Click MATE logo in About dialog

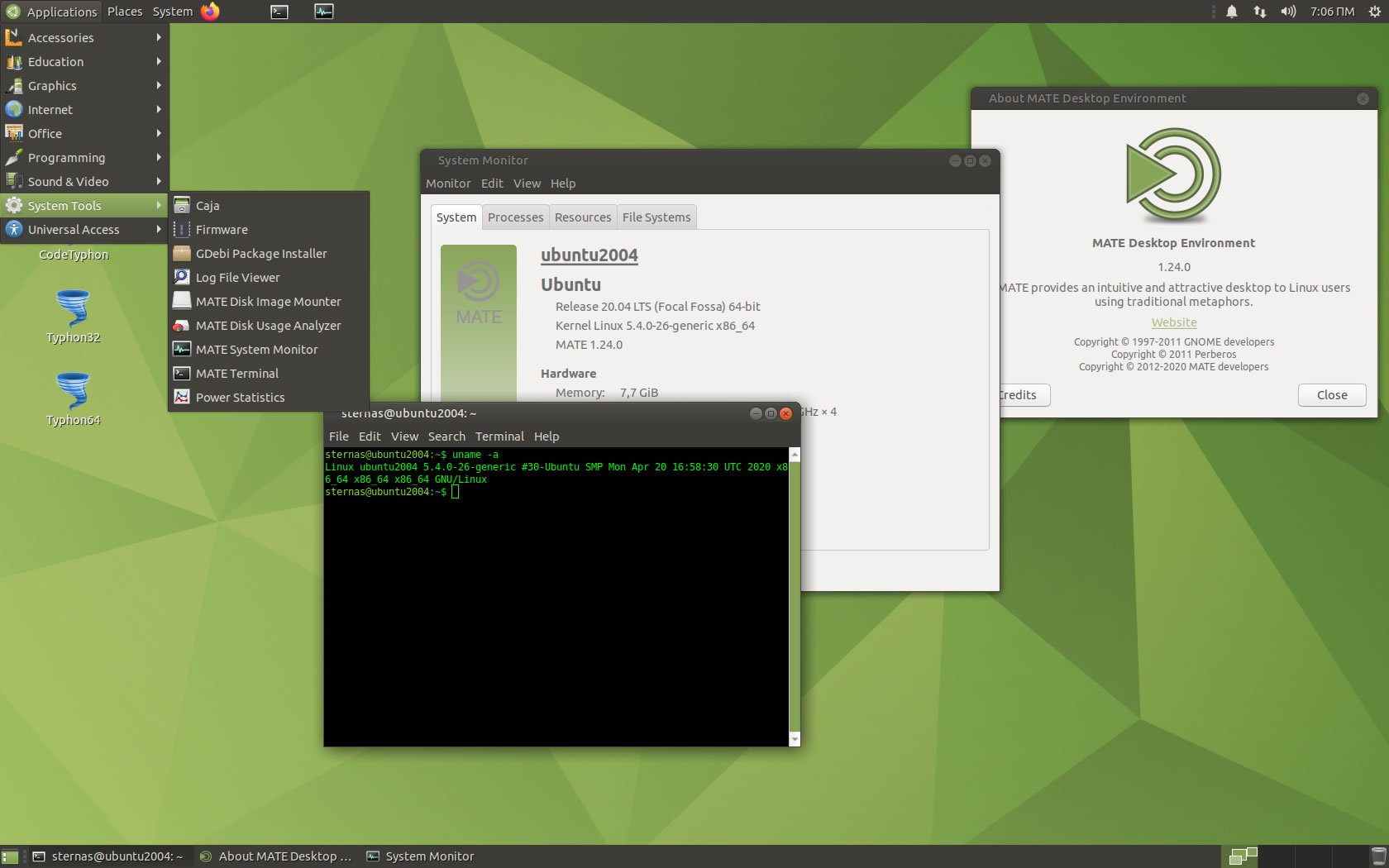tap(1173, 175)
